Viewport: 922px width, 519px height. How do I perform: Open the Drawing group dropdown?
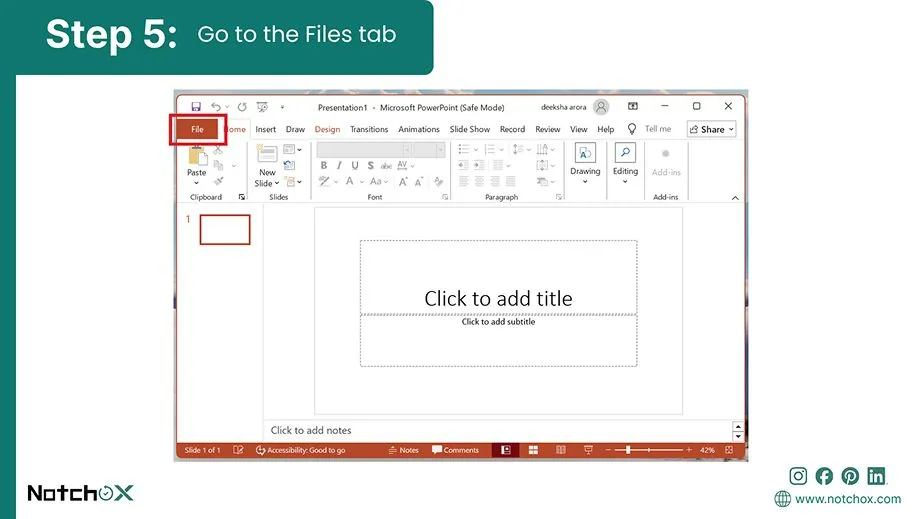point(585,164)
